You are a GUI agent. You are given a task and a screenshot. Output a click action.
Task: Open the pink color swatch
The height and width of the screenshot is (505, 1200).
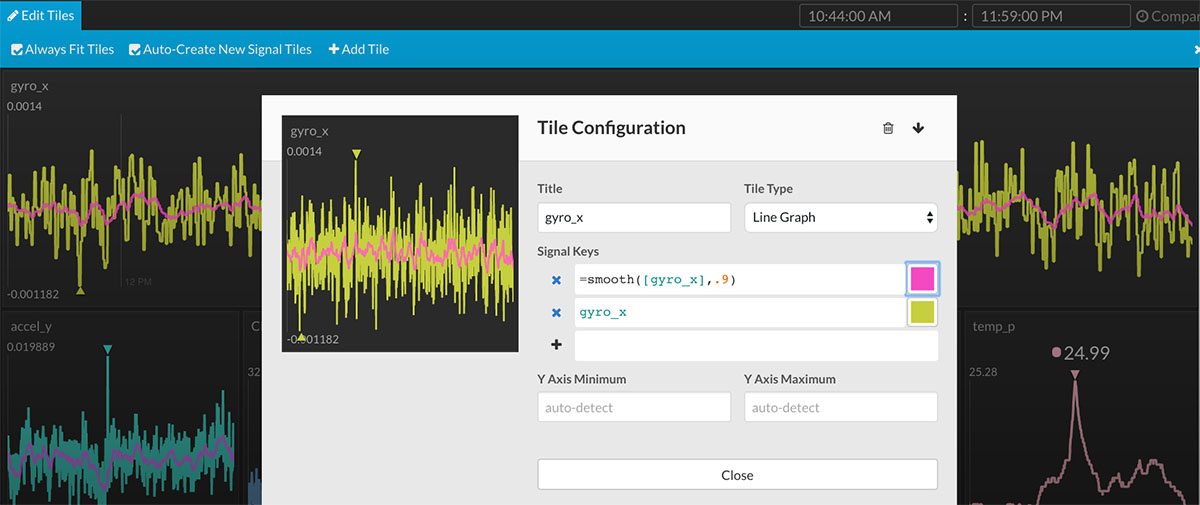pyautogui.click(x=922, y=280)
